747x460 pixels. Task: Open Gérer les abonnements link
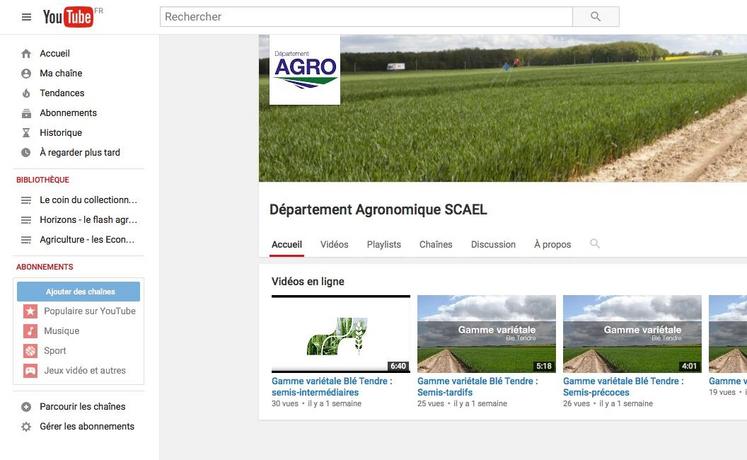click(87, 427)
